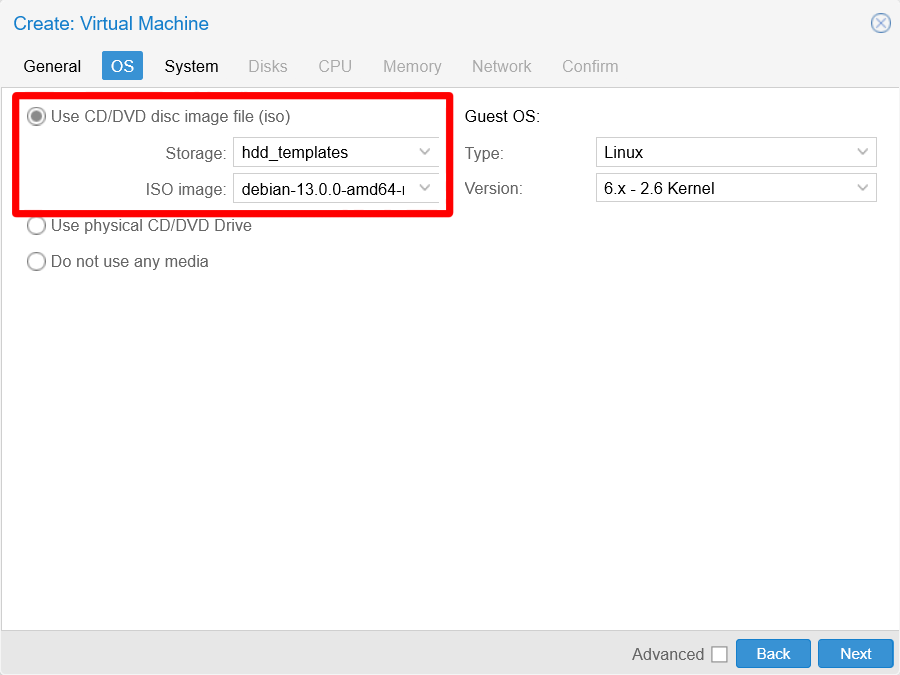Open the Memory tab
Viewport: 900px width, 675px height.
tap(412, 66)
